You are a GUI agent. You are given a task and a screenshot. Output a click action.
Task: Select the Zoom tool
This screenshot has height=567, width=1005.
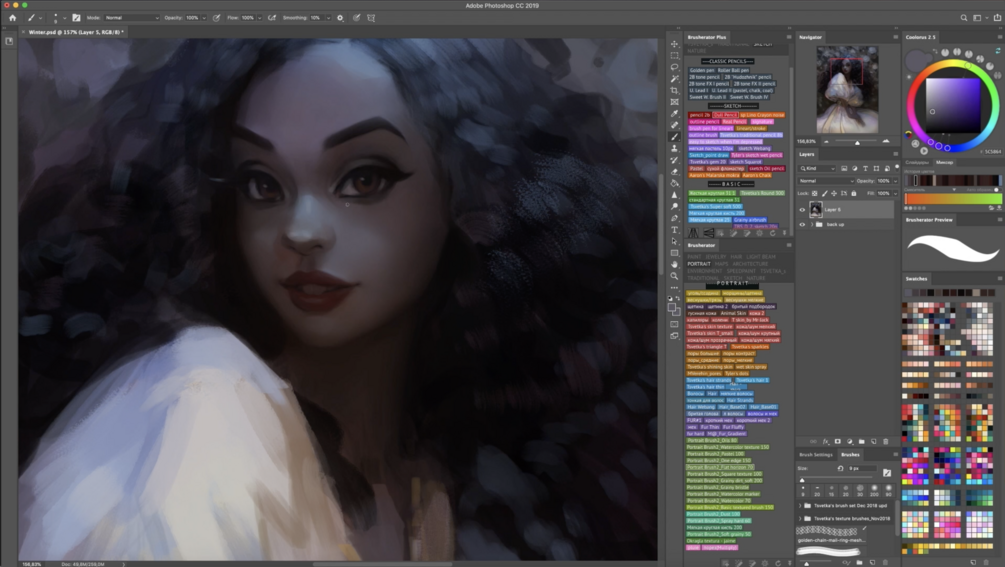(x=674, y=275)
